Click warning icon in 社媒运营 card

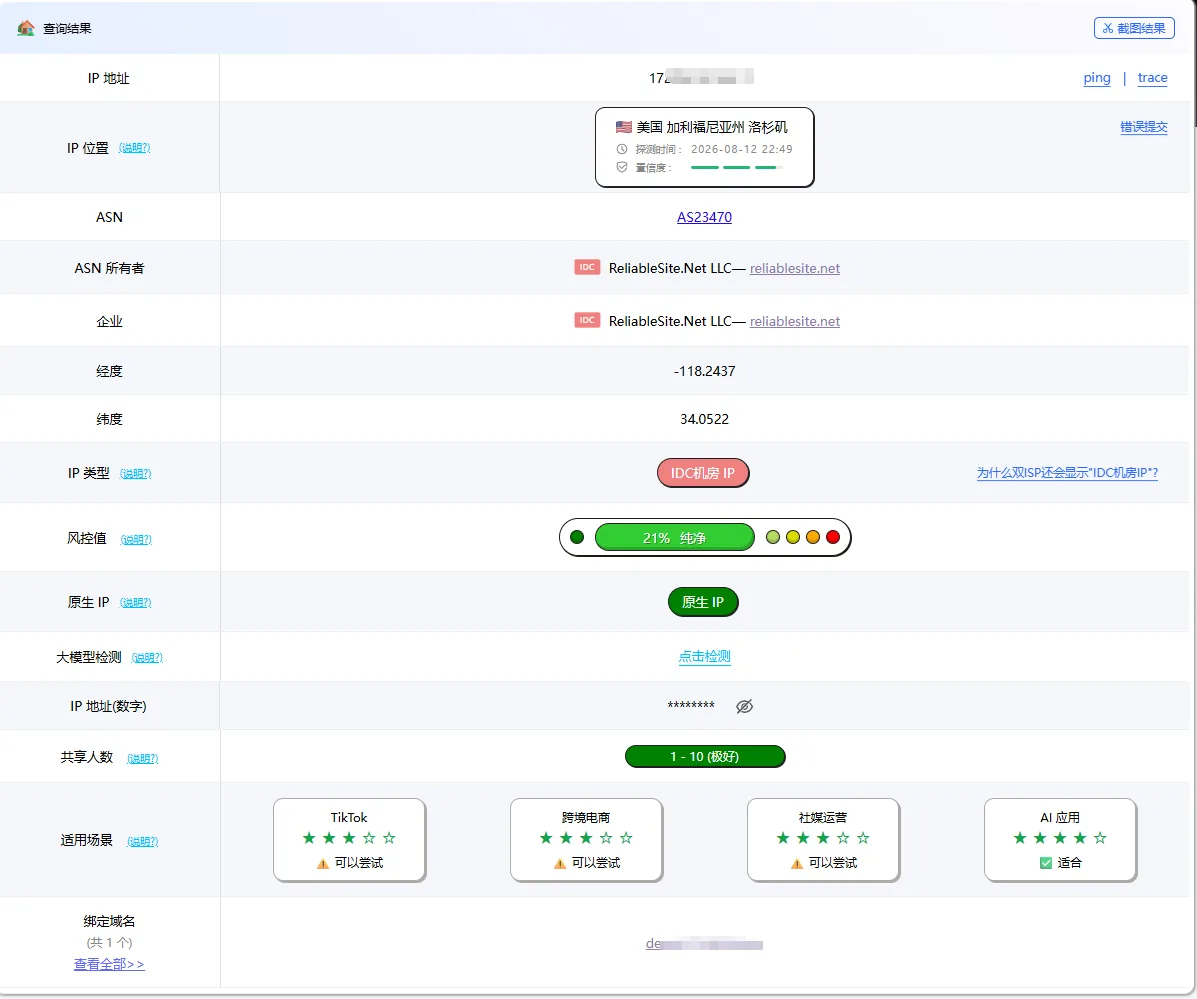pos(797,863)
